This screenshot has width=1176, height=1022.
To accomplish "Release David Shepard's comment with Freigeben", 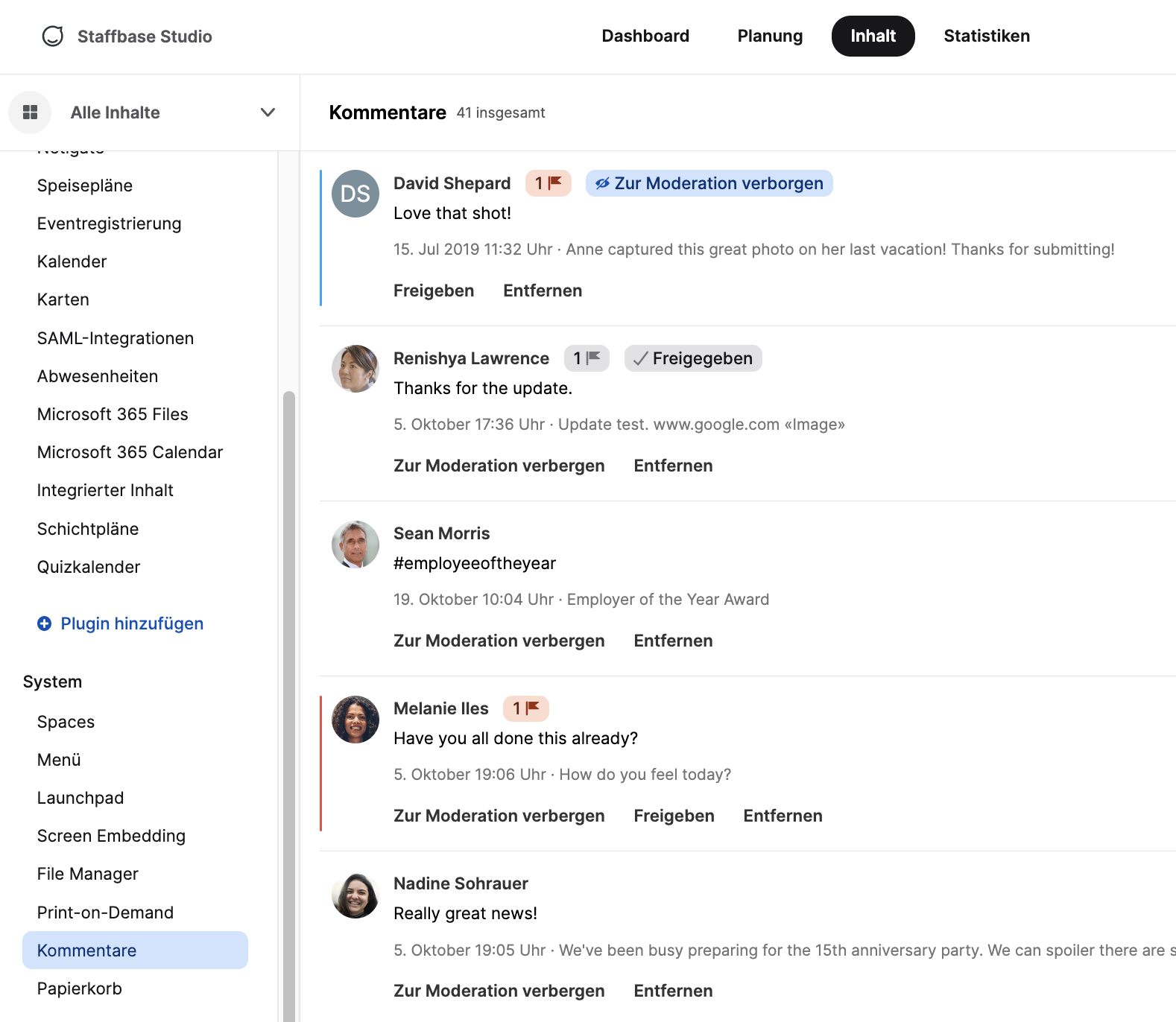I will (434, 291).
